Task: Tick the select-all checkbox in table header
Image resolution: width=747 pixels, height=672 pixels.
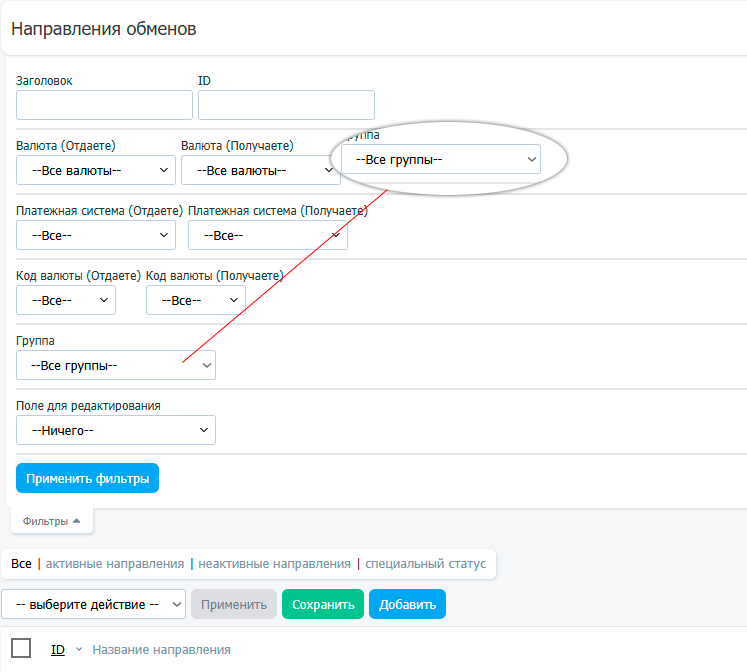Action: point(21,648)
